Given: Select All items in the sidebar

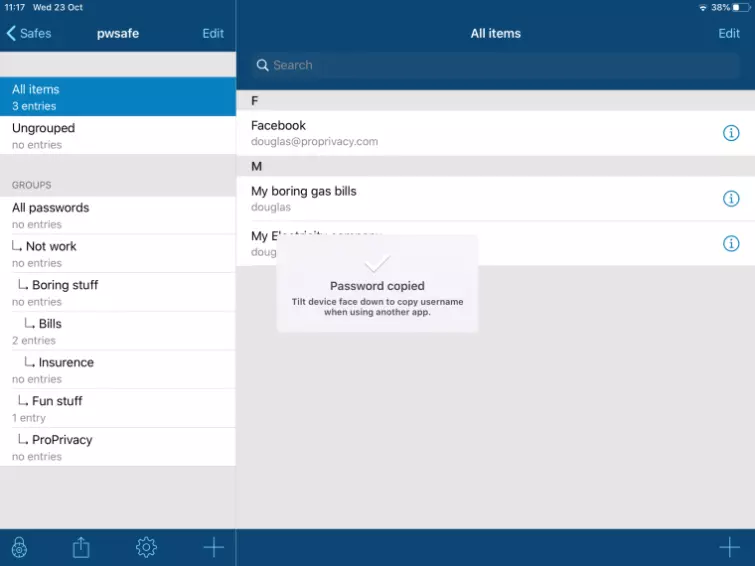Looking at the screenshot, I should [x=118, y=97].
